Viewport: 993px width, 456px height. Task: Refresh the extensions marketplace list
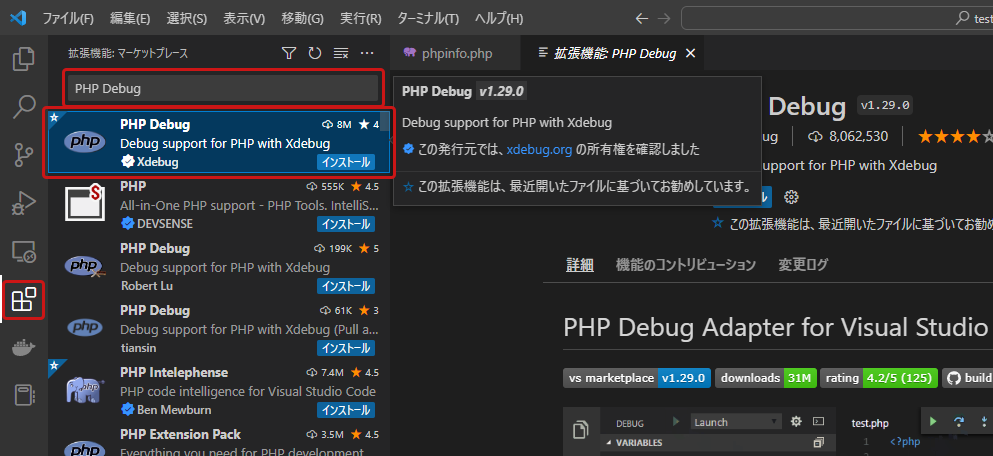click(315, 53)
